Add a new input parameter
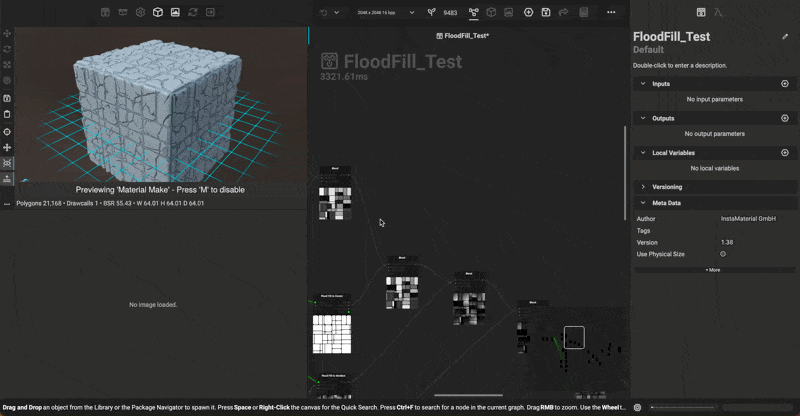800x416 pixels. tap(785, 84)
